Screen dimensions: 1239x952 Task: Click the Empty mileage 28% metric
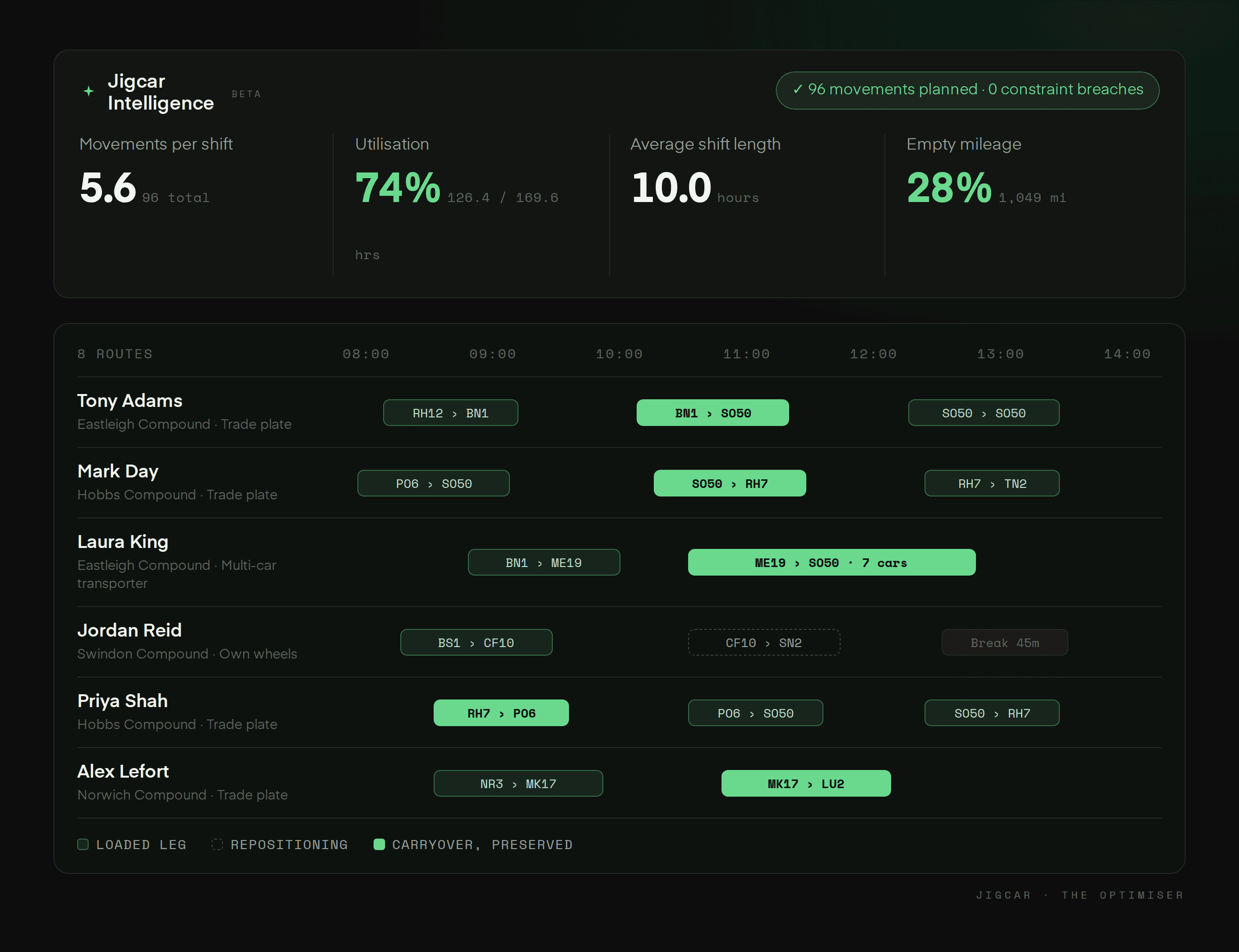point(949,188)
